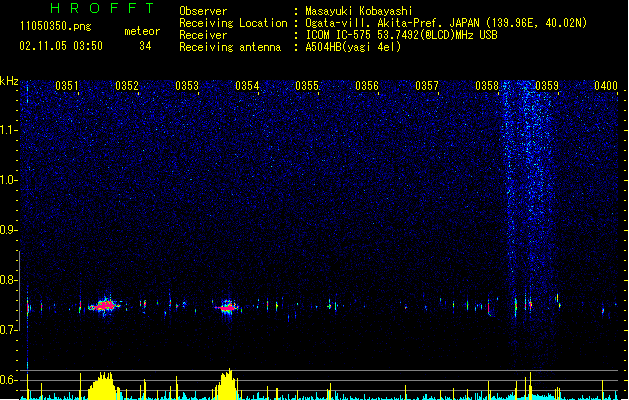Image resolution: width=629 pixels, height=400 pixels.
Task: Click the 1.1 kHz axis label
Action: click(x=8, y=130)
